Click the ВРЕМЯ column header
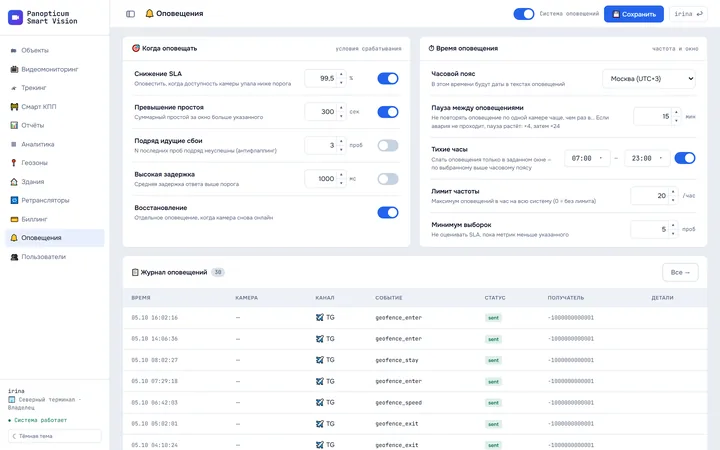This screenshot has width=720, height=450. 141,298
